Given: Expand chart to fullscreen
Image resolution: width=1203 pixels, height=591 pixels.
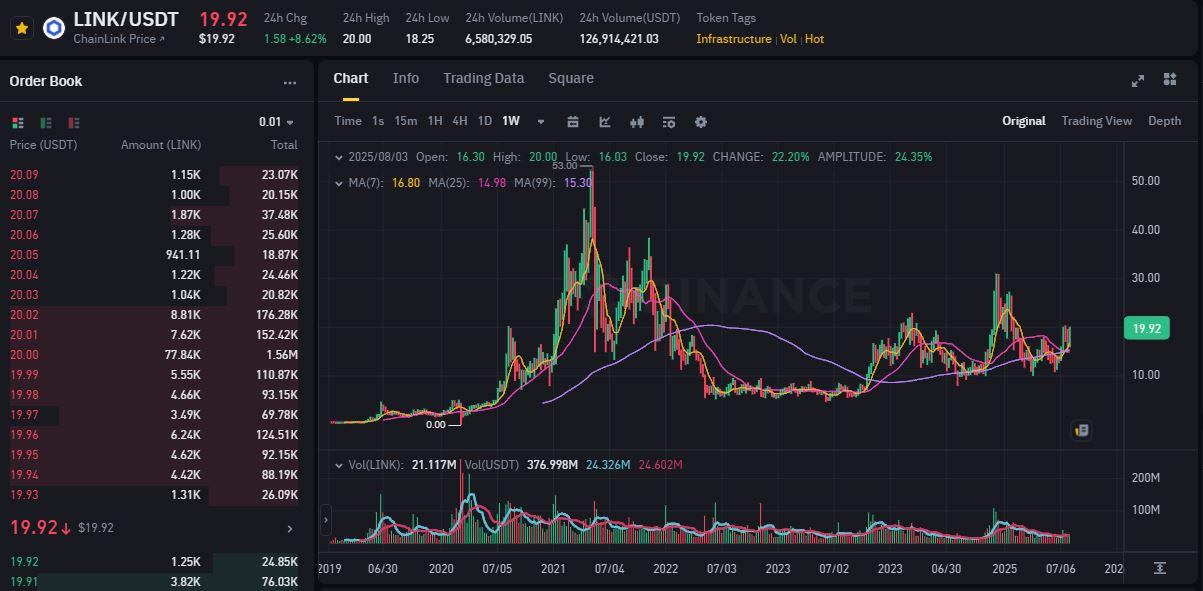Looking at the screenshot, I should tap(1138, 80).
